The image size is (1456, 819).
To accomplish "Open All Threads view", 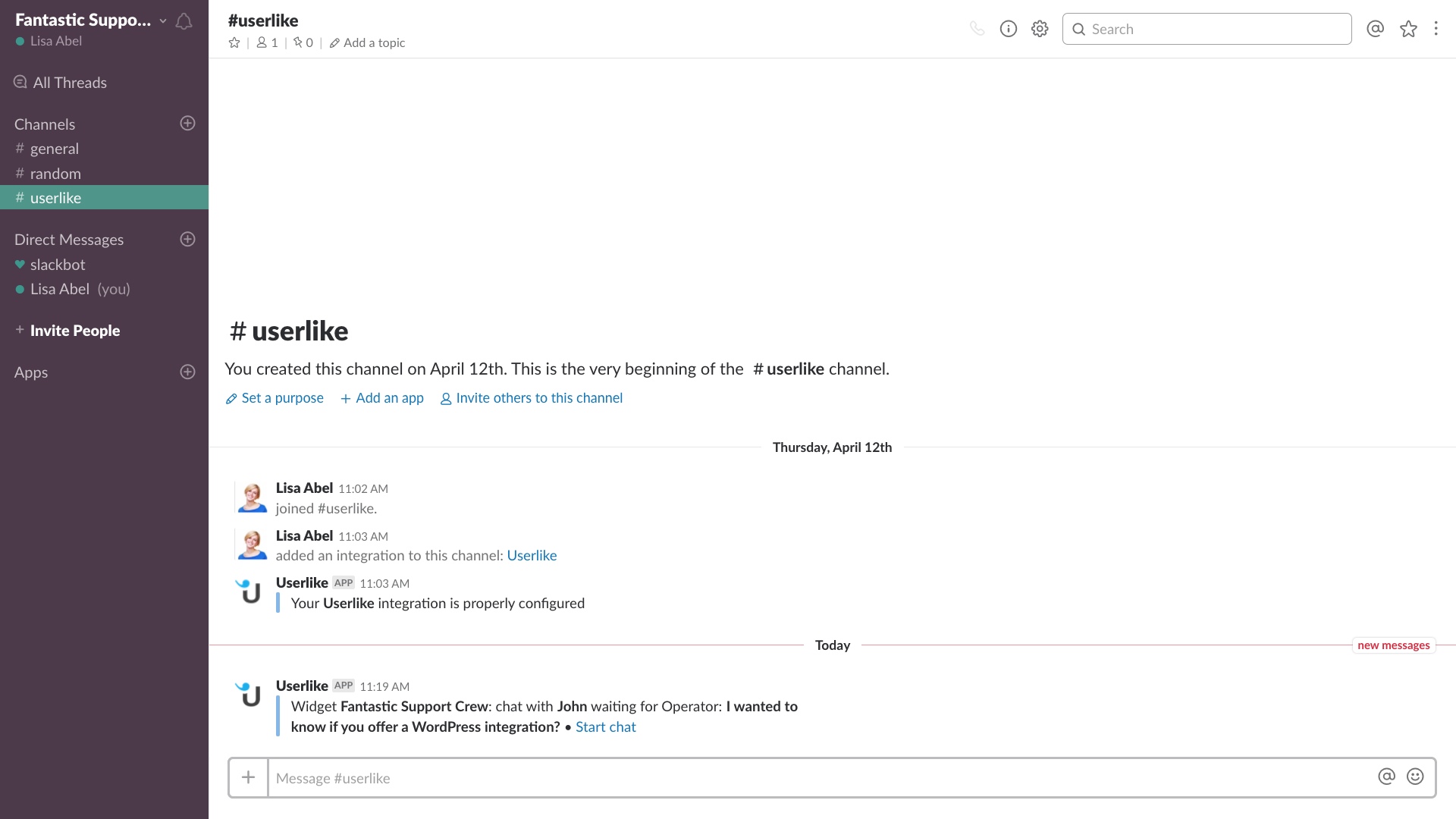I will point(61,83).
